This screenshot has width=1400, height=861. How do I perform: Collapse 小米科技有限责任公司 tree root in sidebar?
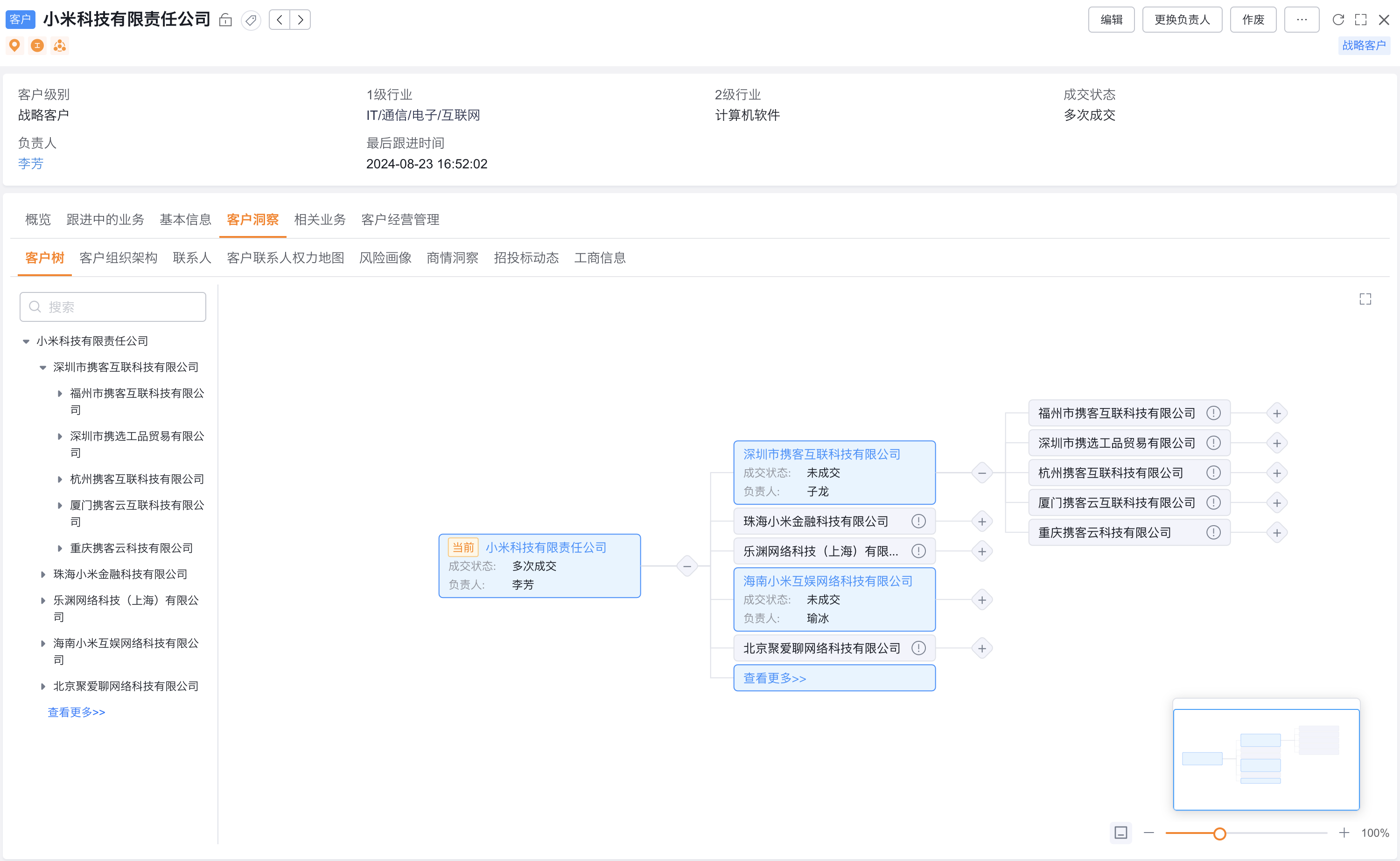[26, 342]
